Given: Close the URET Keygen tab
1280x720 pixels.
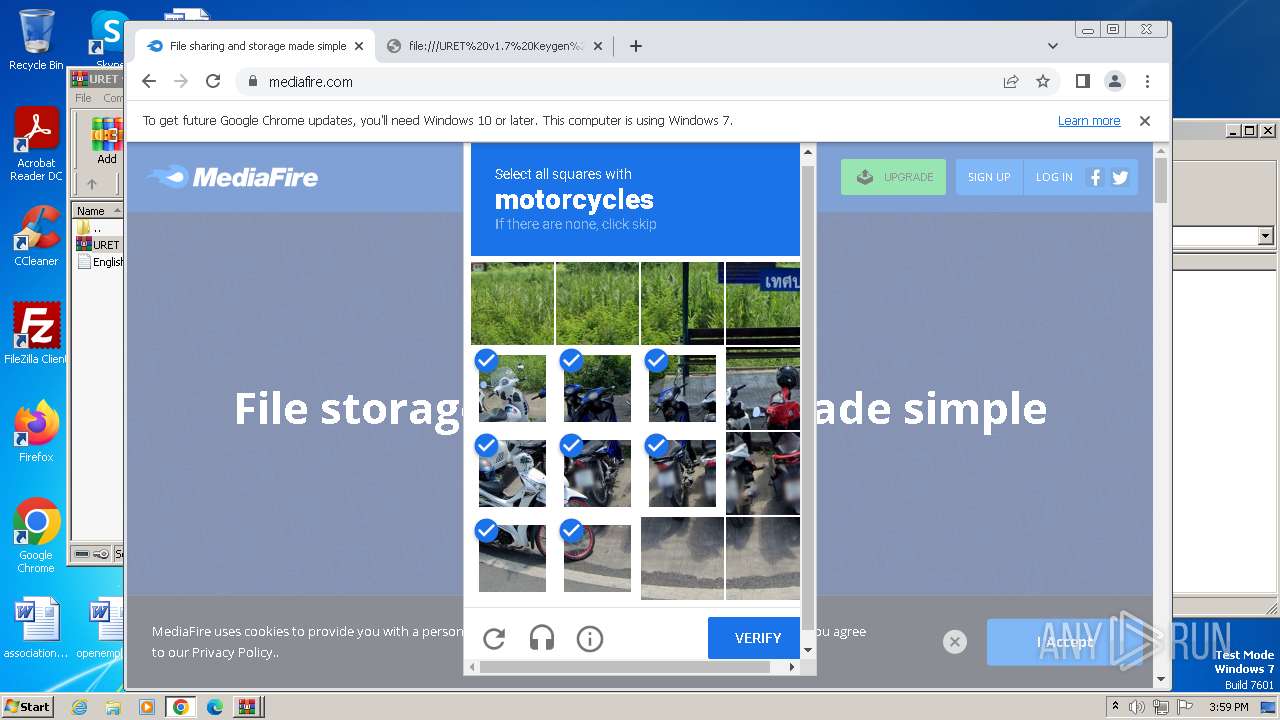Looking at the screenshot, I should pyautogui.click(x=598, y=46).
